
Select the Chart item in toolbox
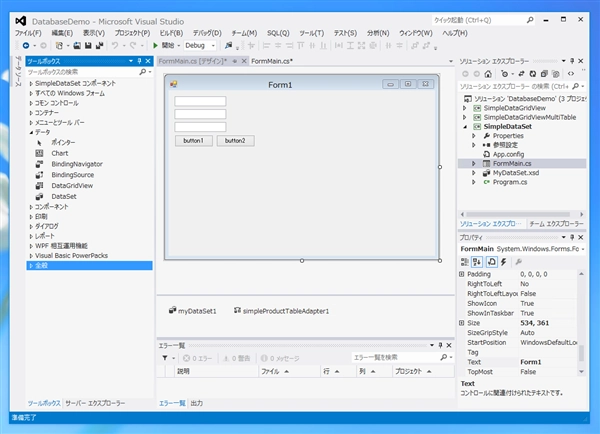pos(60,153)
